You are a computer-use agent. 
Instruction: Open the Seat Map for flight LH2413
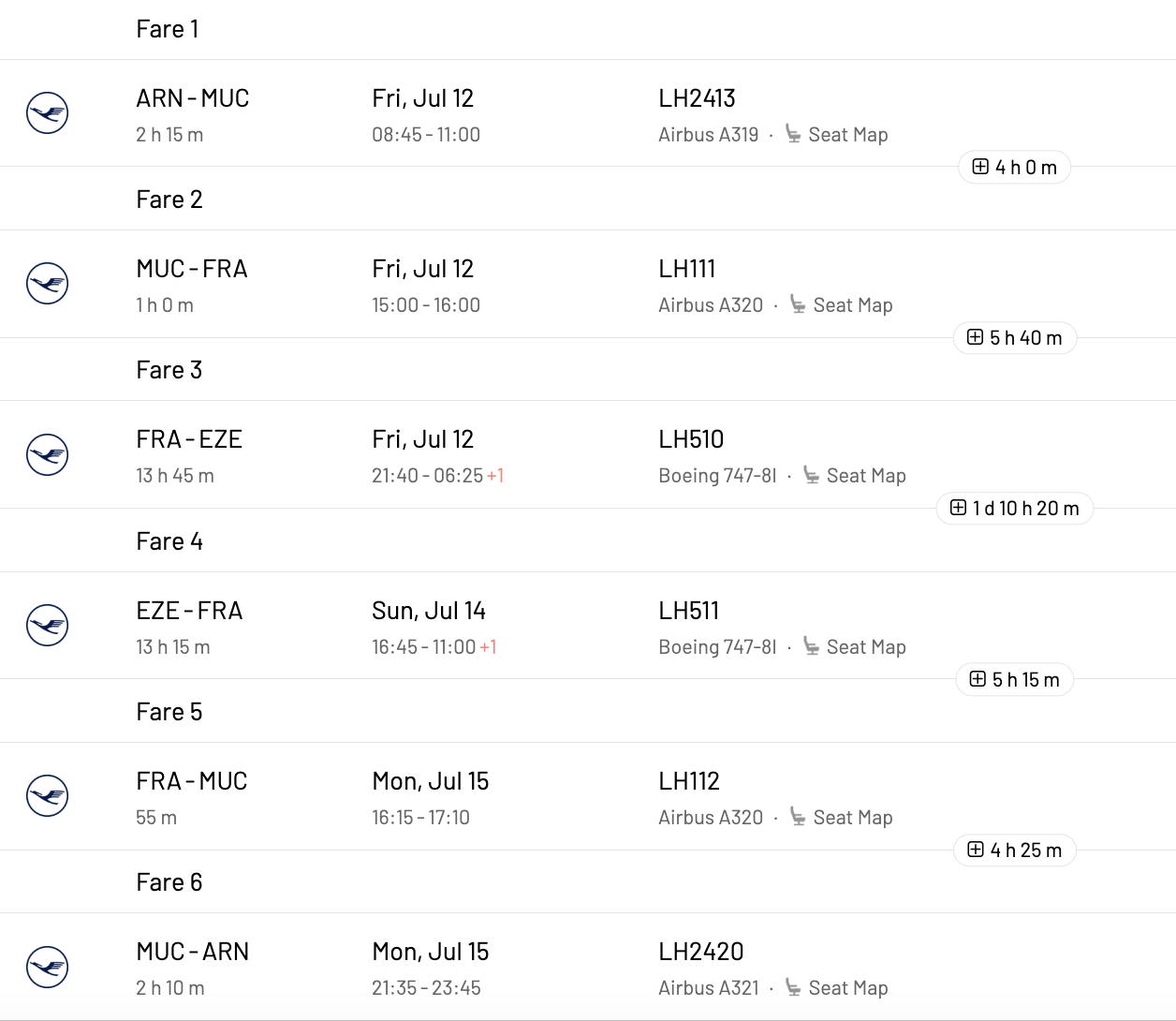pos(848,134)
